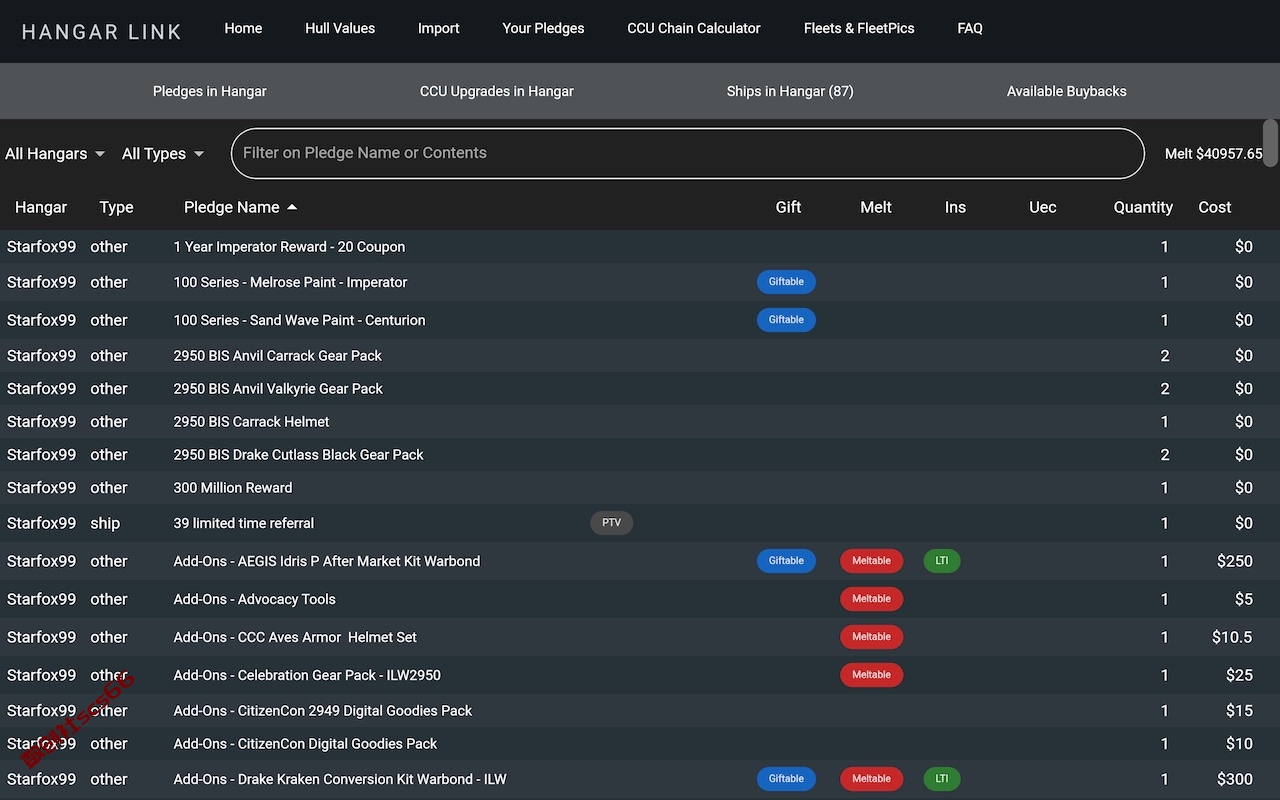Click Giftable badge on Melrose Paint row
1280x800 pixels.
[x=786, y=282]
